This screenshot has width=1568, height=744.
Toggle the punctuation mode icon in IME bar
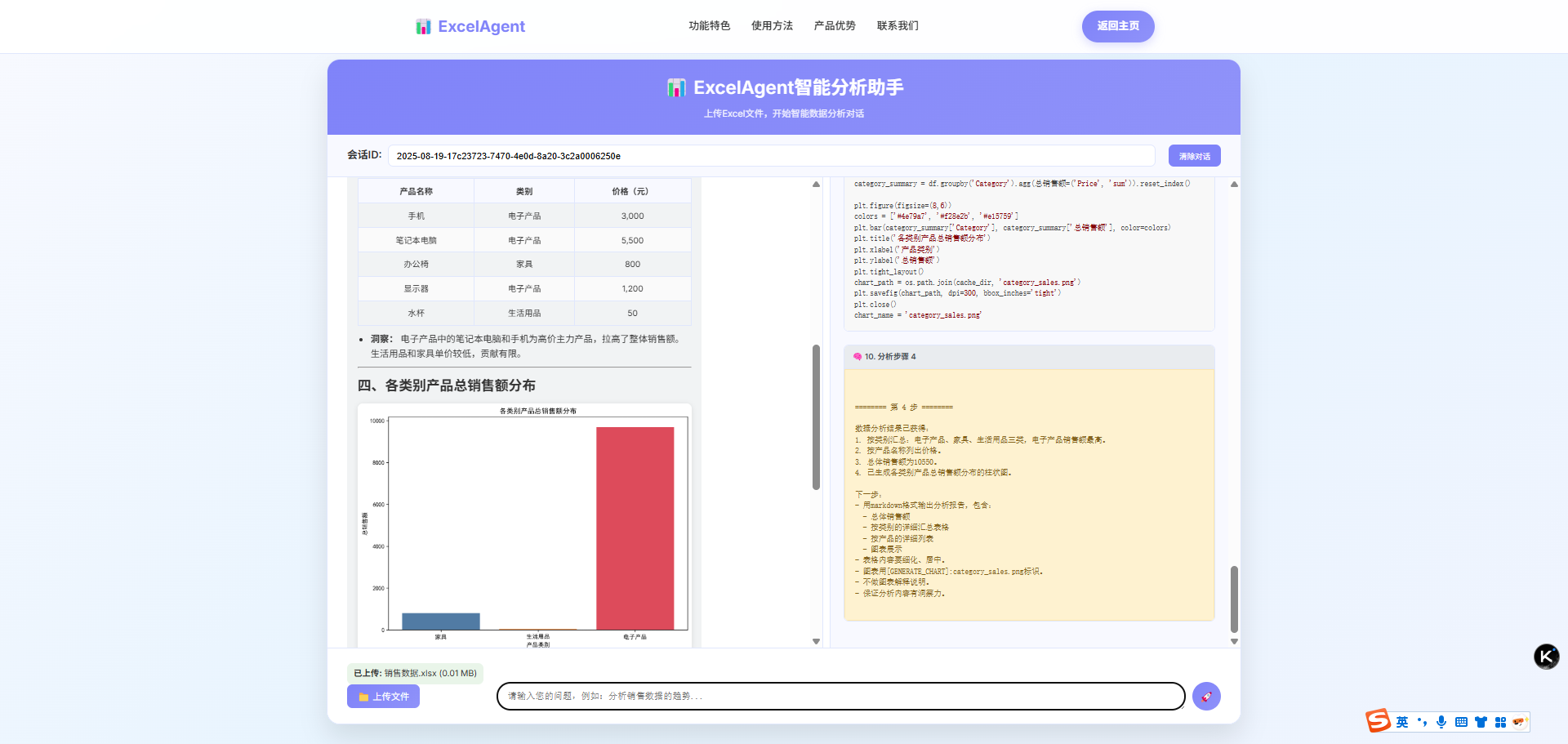1422,722
